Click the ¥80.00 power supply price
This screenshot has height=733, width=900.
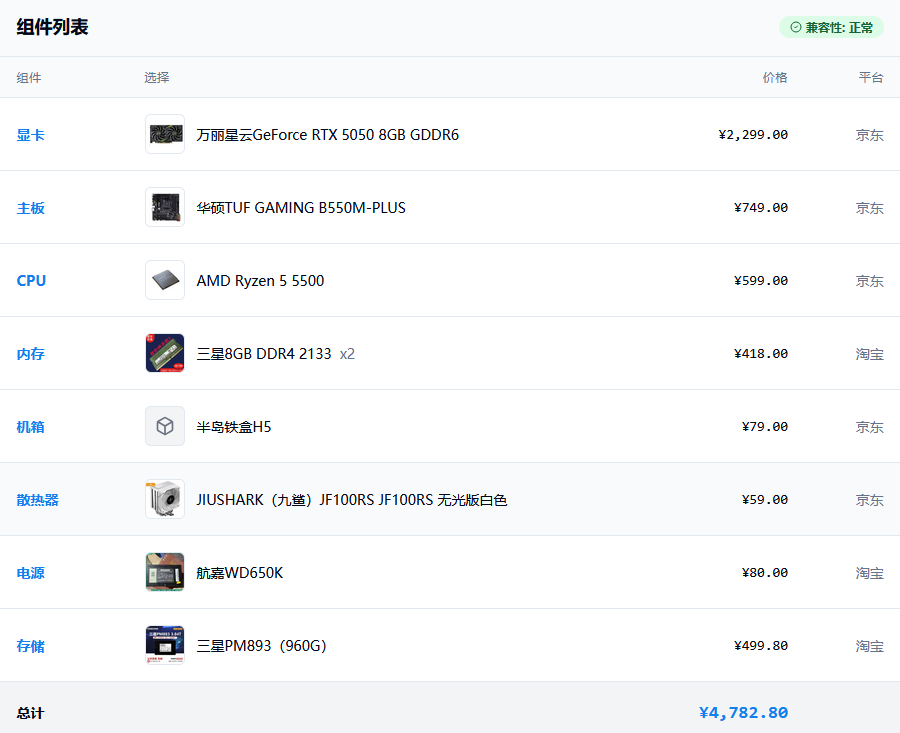[x=765, y=572]
